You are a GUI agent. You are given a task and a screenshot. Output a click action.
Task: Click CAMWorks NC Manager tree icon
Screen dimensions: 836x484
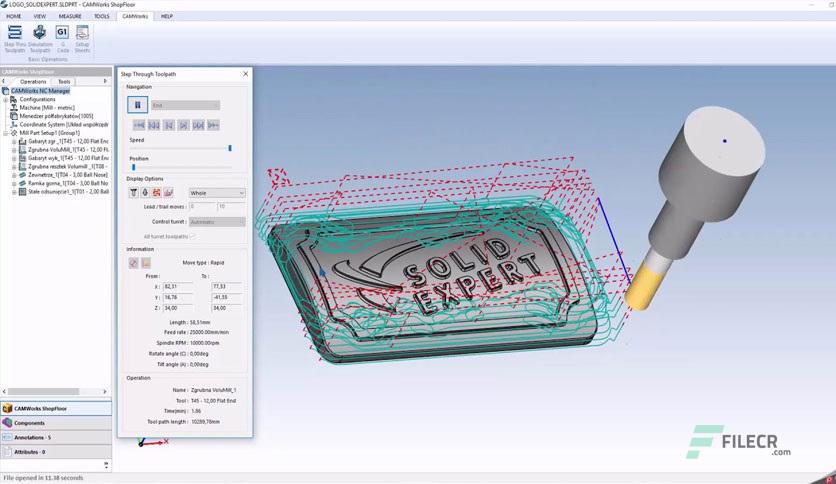(5, 91)
